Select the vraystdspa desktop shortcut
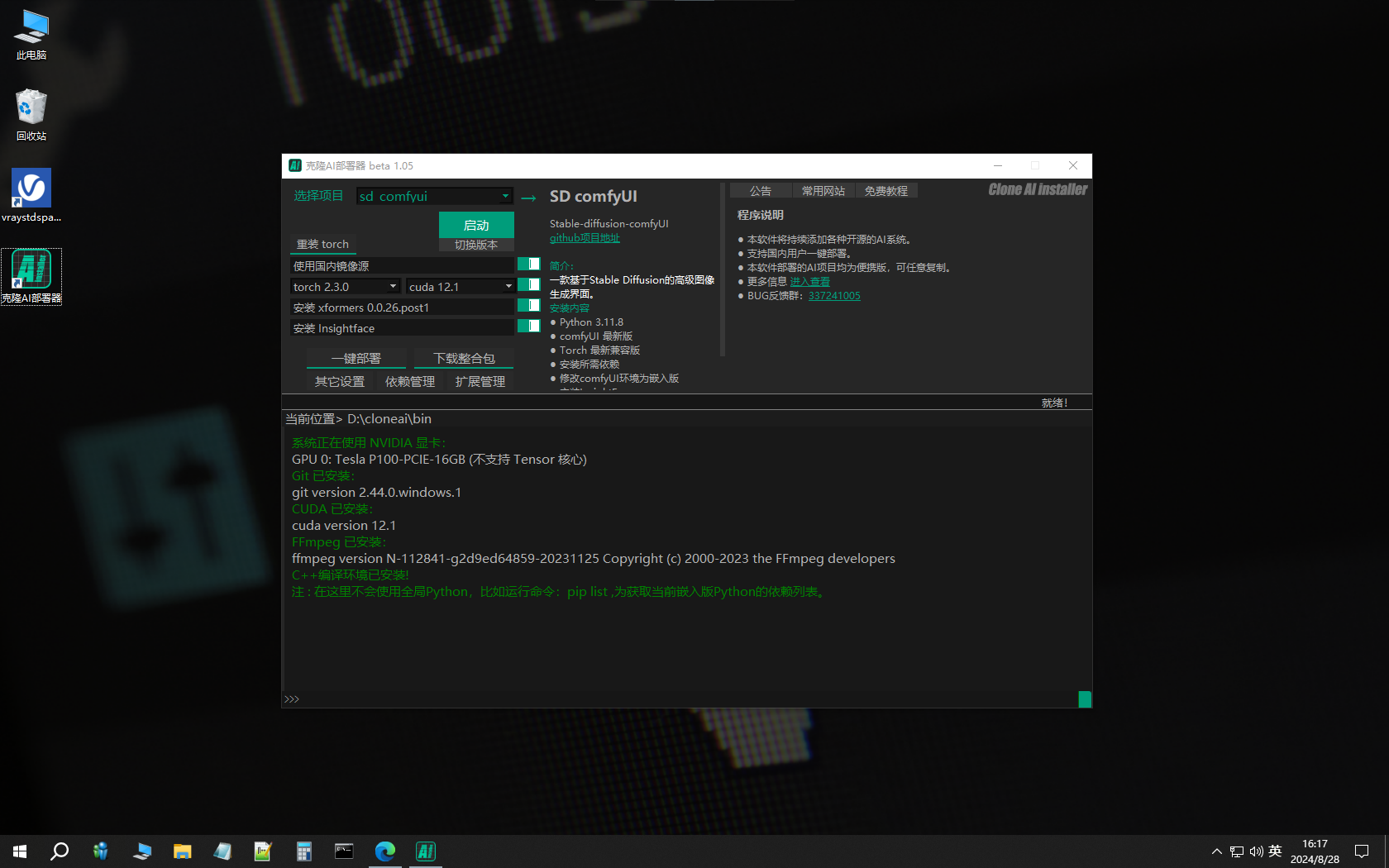The image size is (1389, 868). coord(31,196)
